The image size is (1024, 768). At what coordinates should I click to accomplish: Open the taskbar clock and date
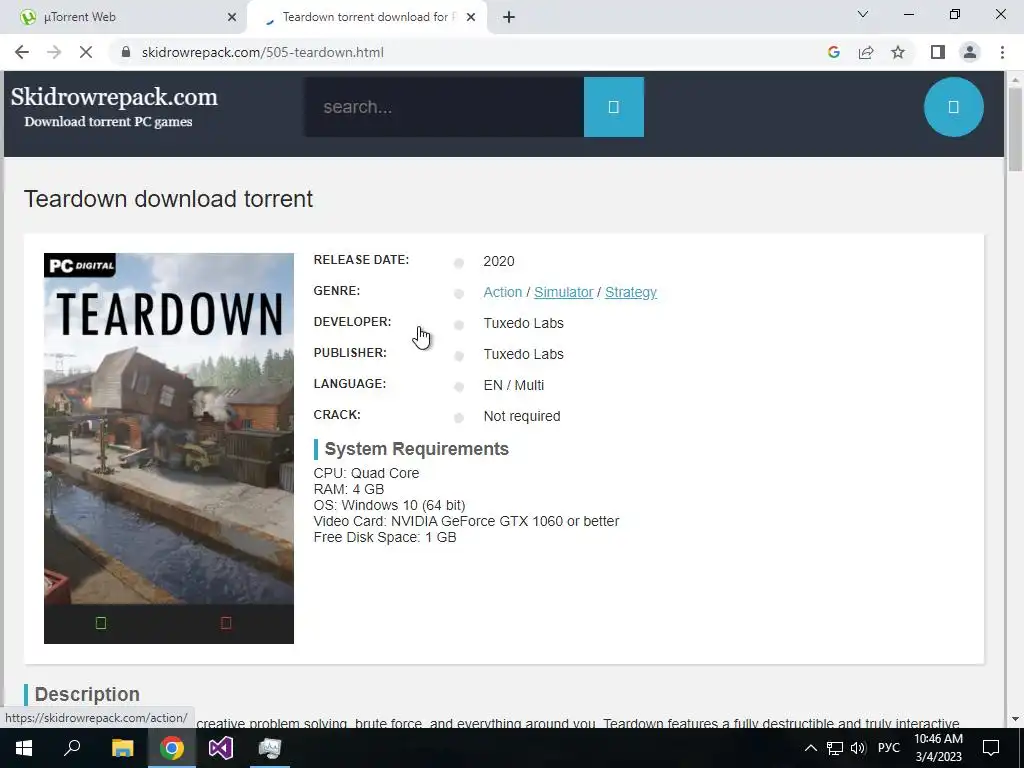[x=938, y=748]
